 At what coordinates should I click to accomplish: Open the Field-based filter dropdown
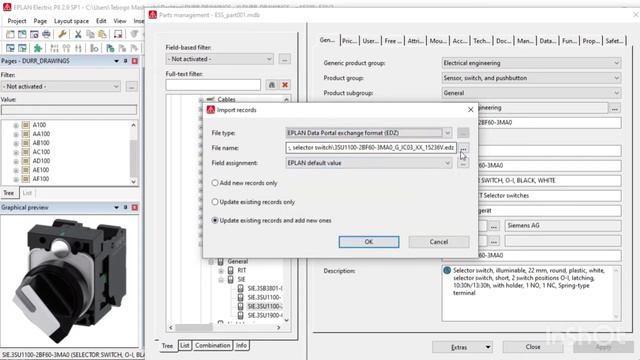coord(269,59)
